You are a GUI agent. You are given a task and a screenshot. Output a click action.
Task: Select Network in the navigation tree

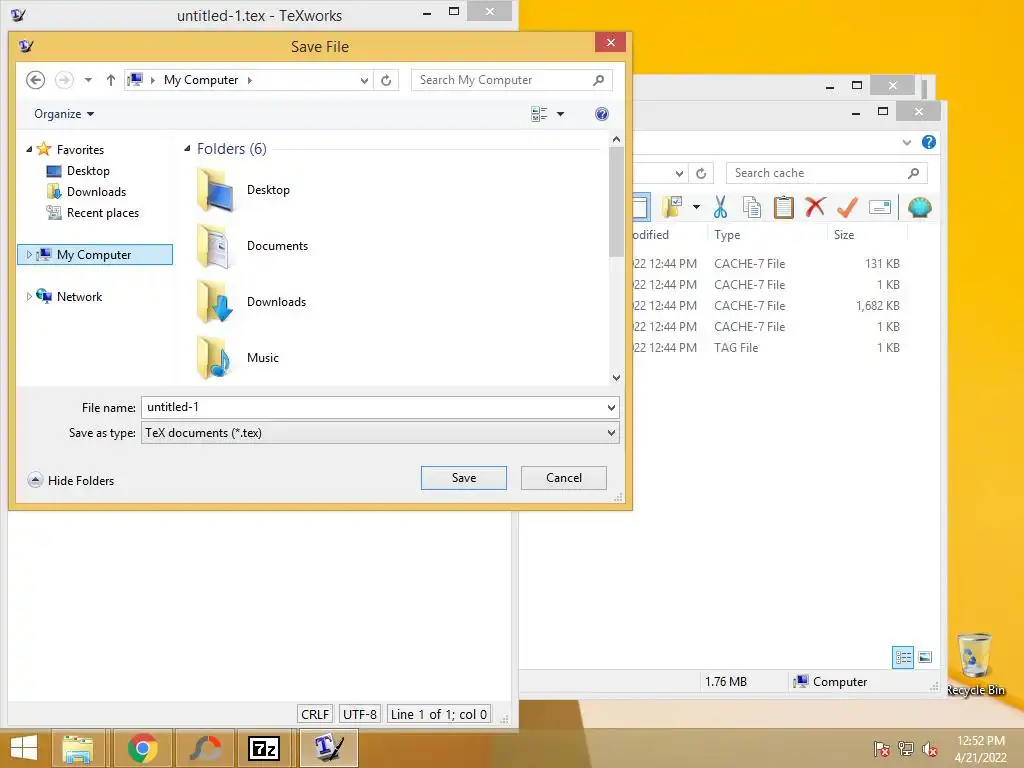pyautogui.click(x=79, y=296)
